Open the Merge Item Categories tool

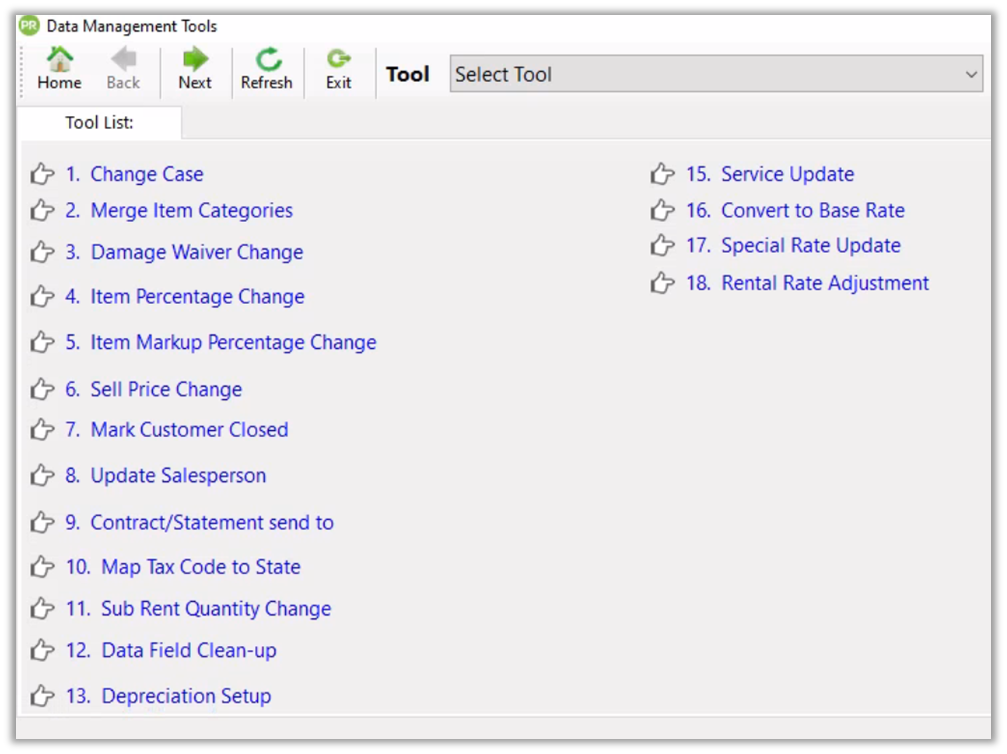click(x=191, y=211)
